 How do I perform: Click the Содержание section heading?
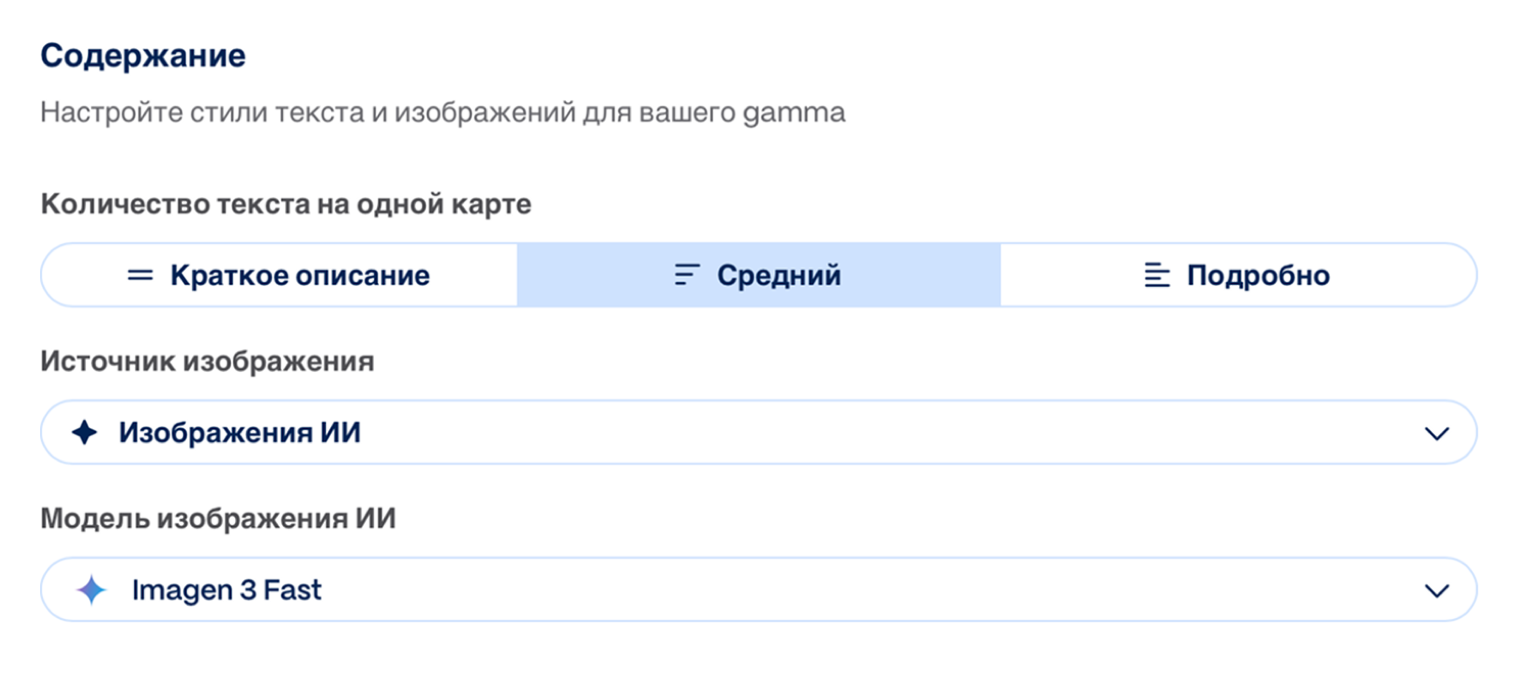coord(143,56)
